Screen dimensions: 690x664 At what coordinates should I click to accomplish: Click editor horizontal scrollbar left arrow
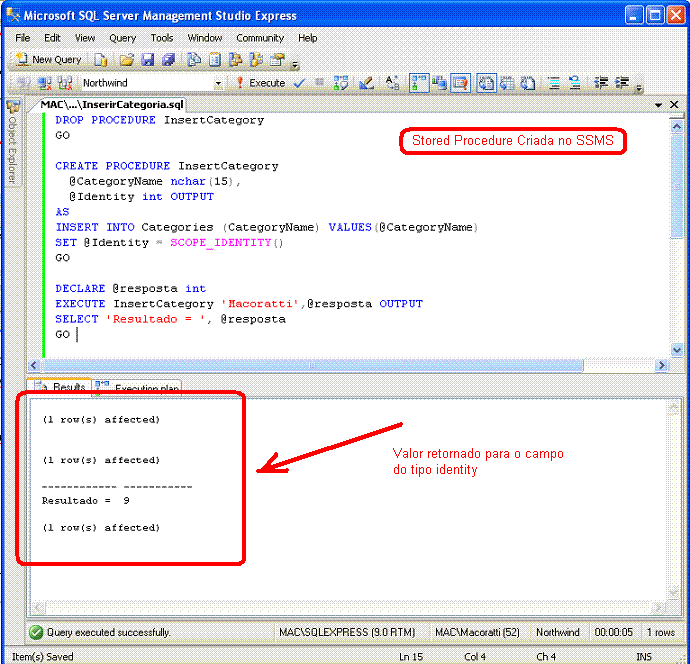tap(34, 365)
